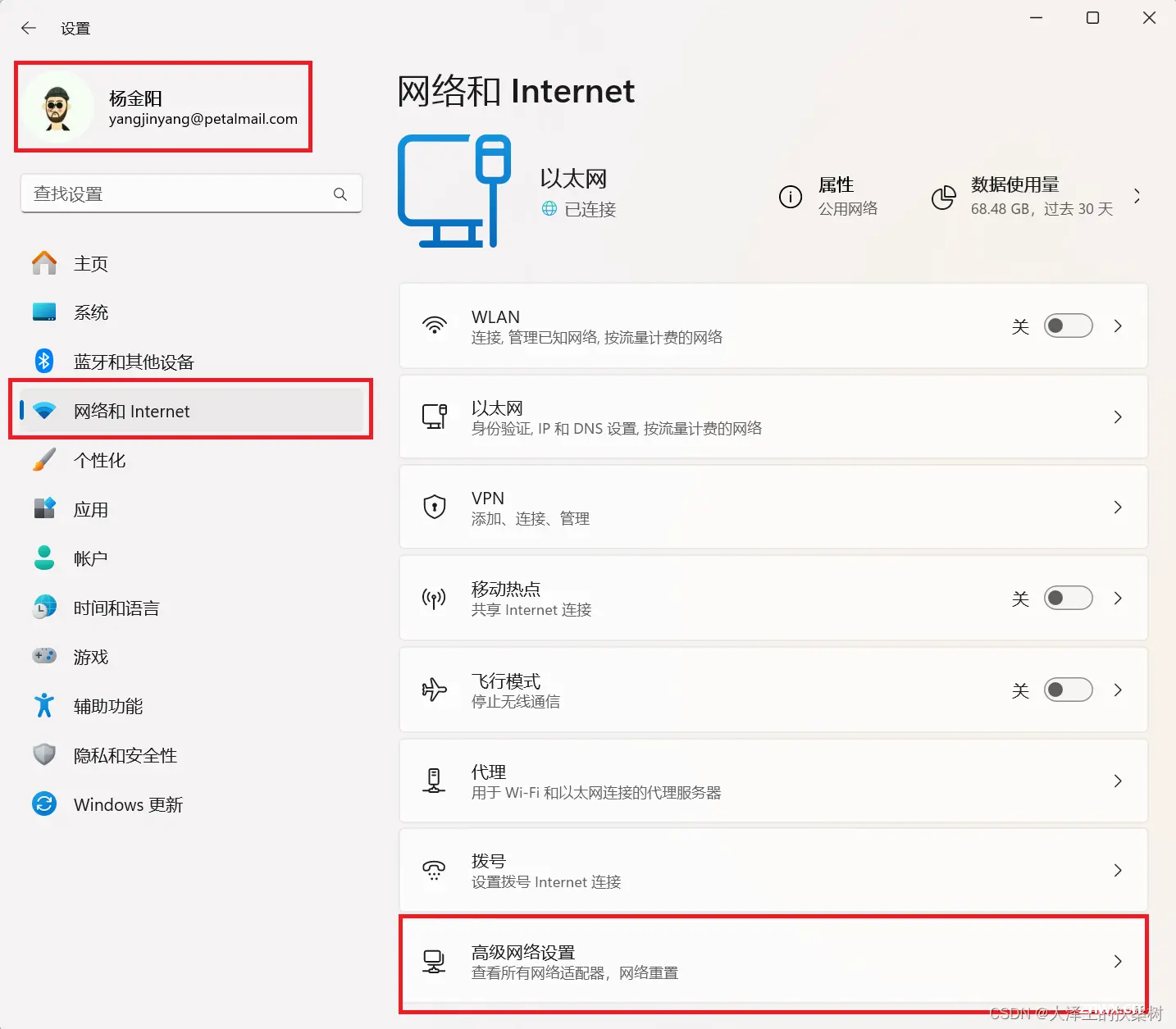This screenshot has height=1029, width=1176.
Task: Click the yangjinyang@petalmail.com account email
Action: 203,119
